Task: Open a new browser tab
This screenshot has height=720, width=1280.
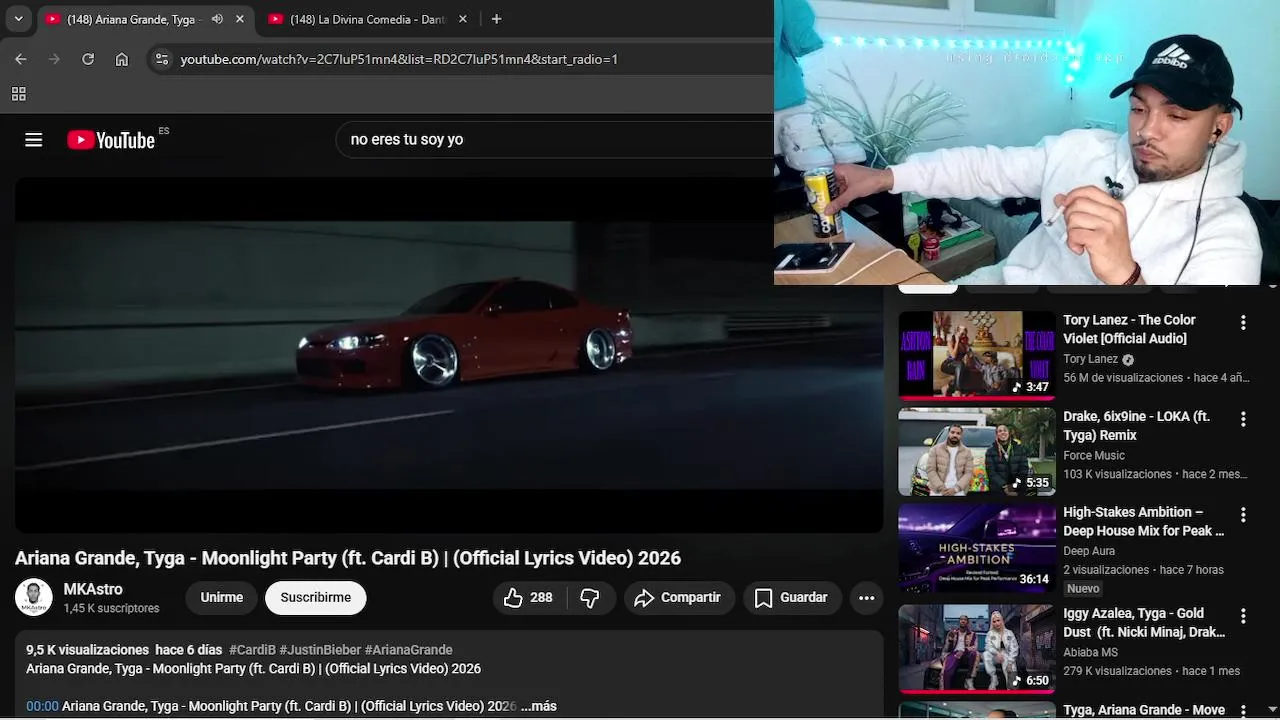Action: pyautogui.click(x=496, y=19)
